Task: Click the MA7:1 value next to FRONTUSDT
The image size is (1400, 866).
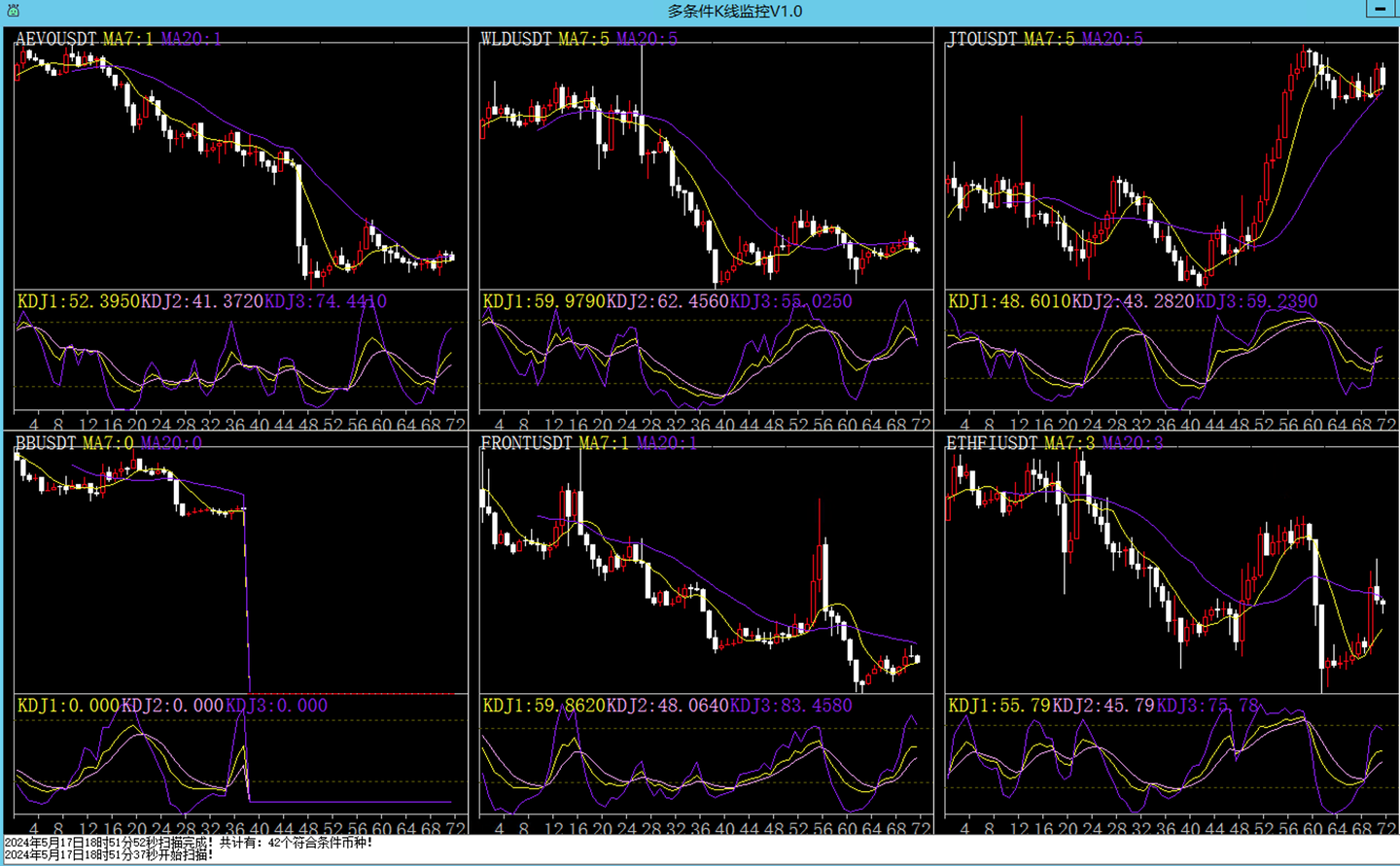Action: point(605,443)
